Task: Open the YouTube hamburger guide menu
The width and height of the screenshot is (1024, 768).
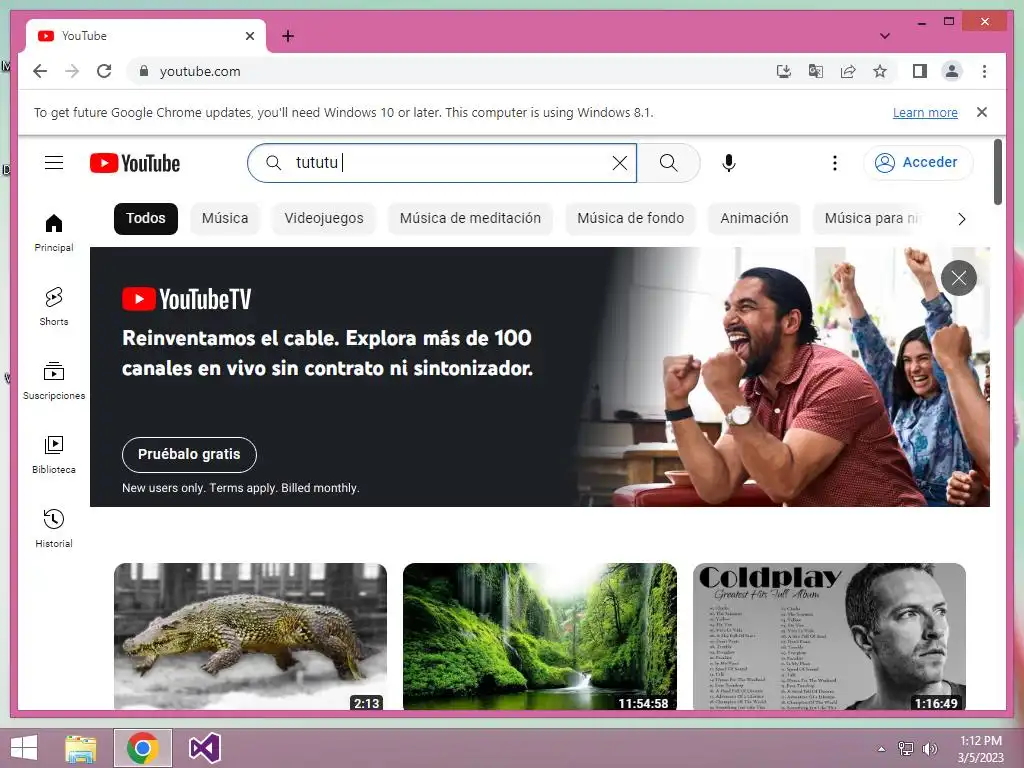Action: point(54,163)
